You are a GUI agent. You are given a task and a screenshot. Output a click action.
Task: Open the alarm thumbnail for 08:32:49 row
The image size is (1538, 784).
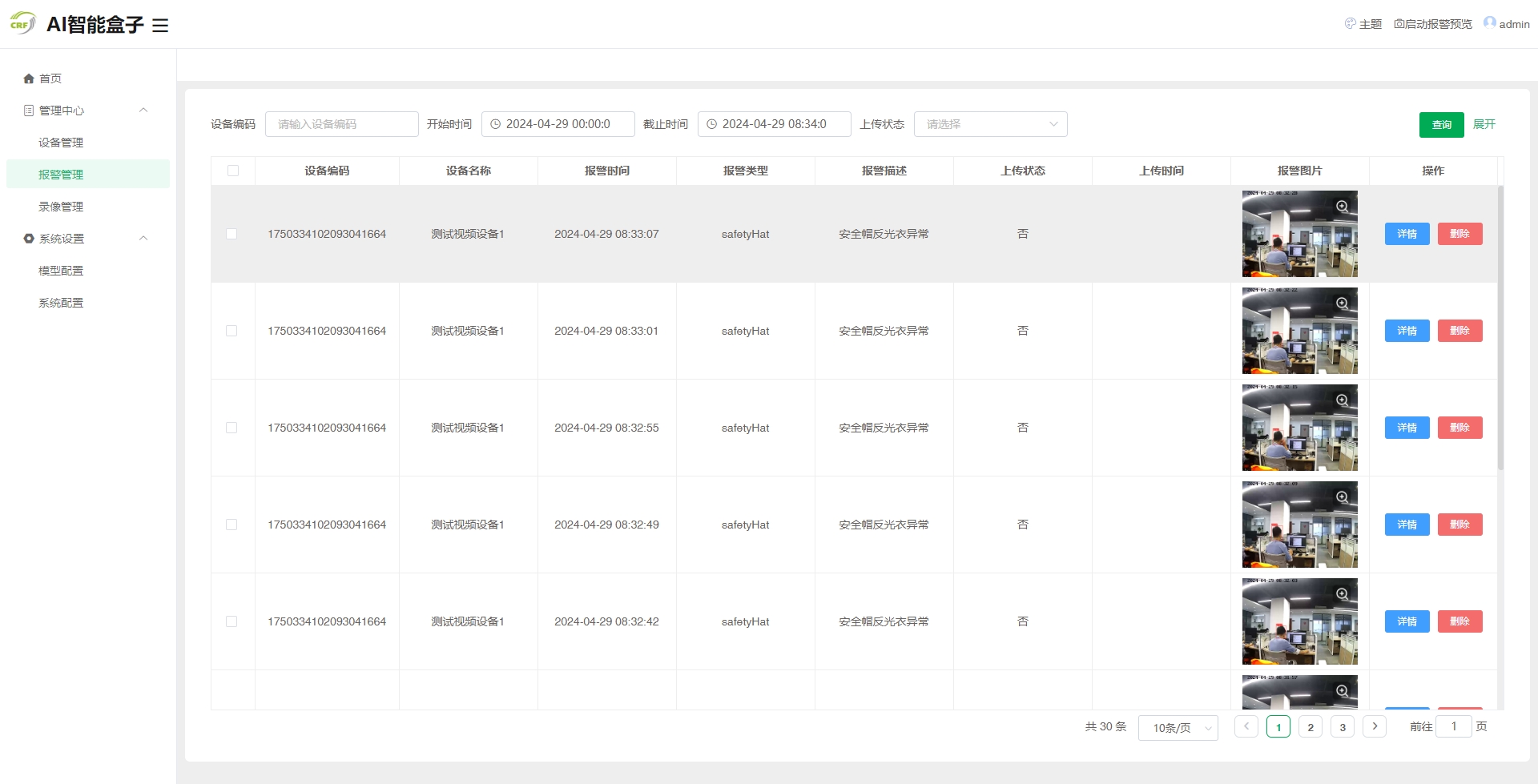(x=1299, y=525)
